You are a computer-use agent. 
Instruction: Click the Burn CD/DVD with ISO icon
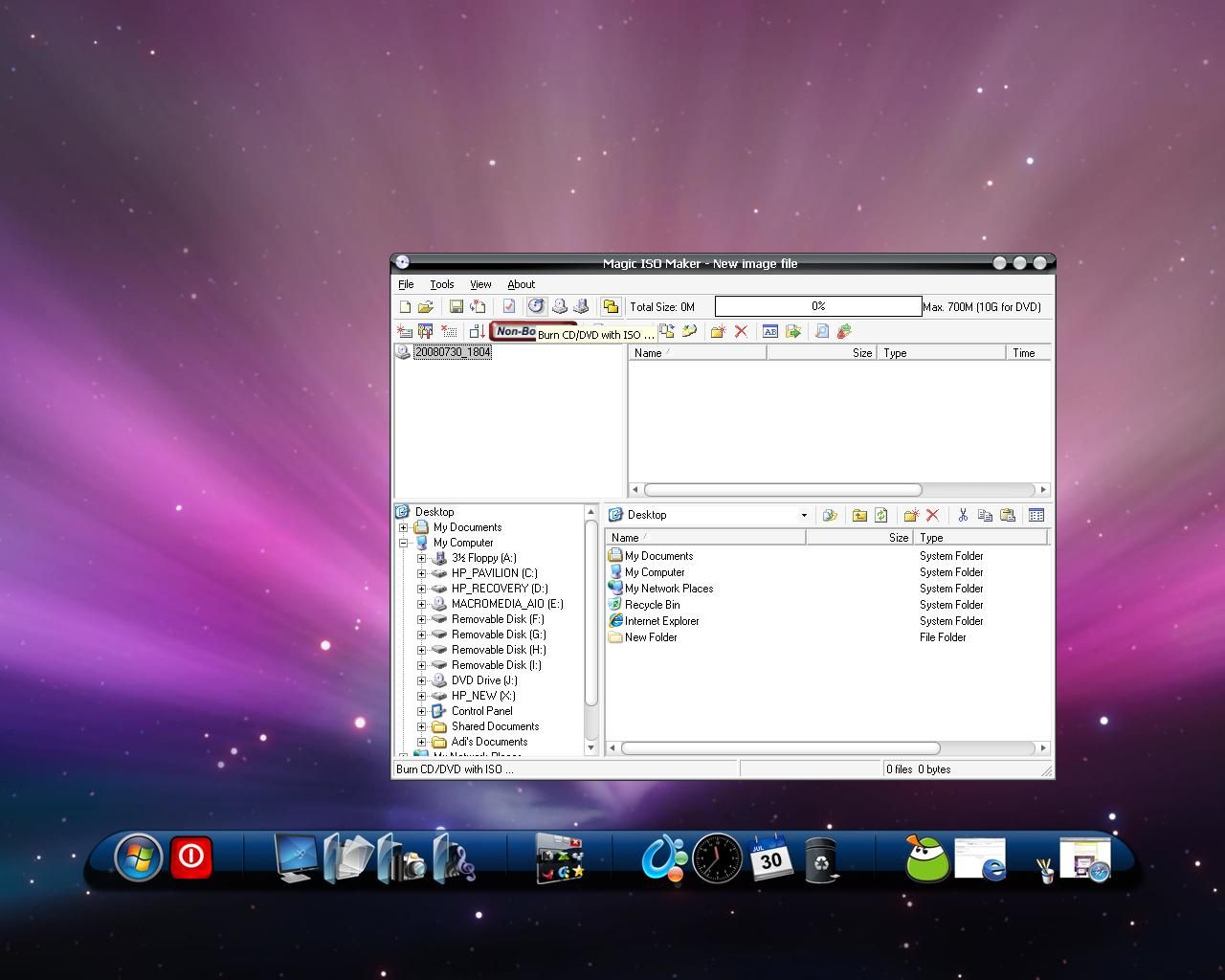point(536,306)
